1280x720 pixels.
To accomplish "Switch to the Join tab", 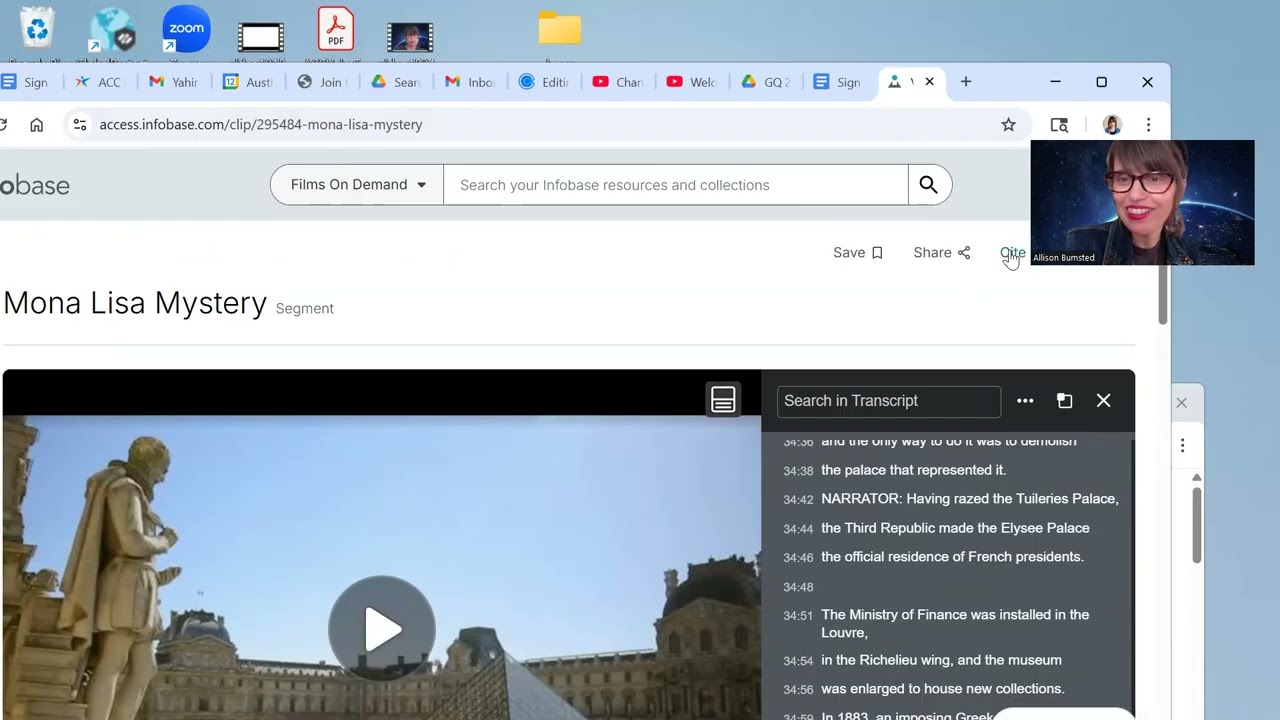I will click(322, 82).
